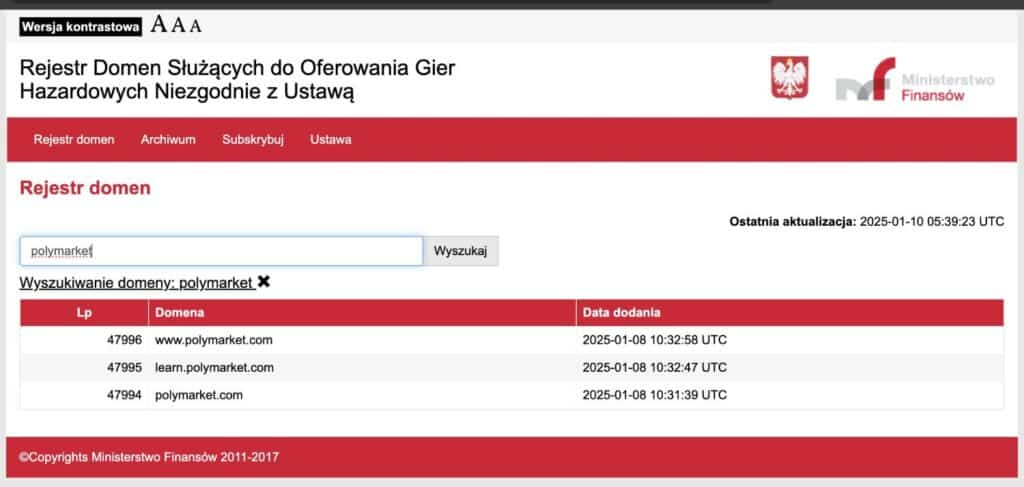Open the Subskrybuj menu item
Image resolution: width=1024 pixels, height=487 pixels.
pos(253,140)
